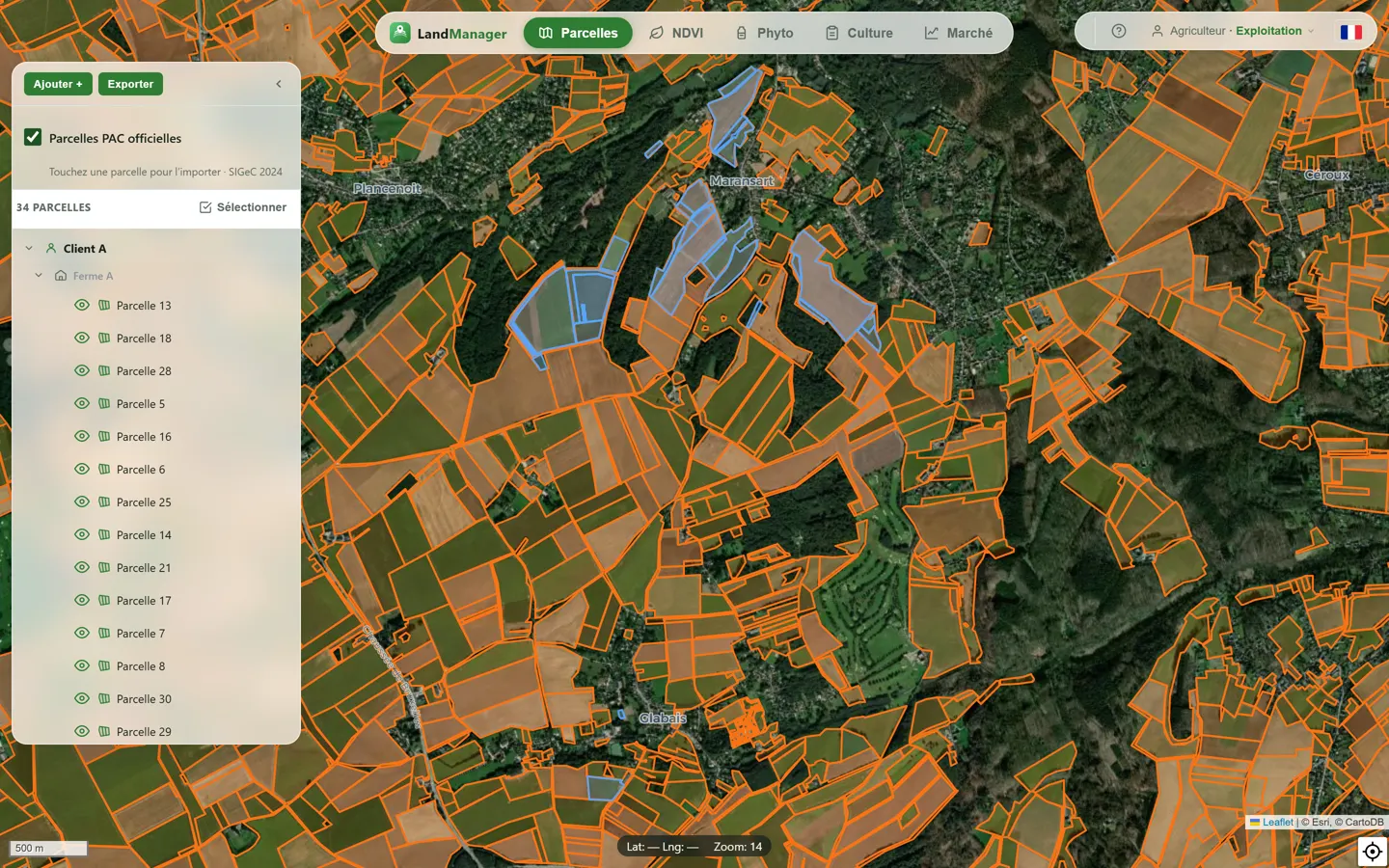Hide Parcelle 13 with its eye icon
Viewport: 1389px width, 868px height.
coord(82,305)
